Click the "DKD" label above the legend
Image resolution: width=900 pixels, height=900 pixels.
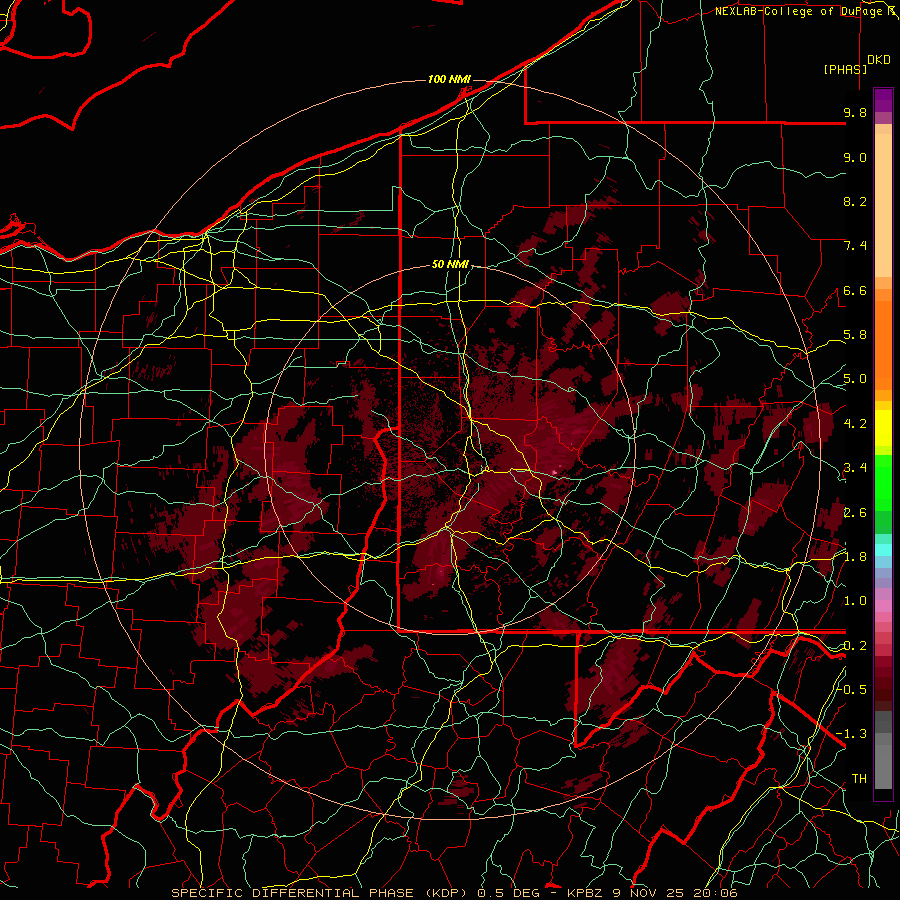pos(879,60)
